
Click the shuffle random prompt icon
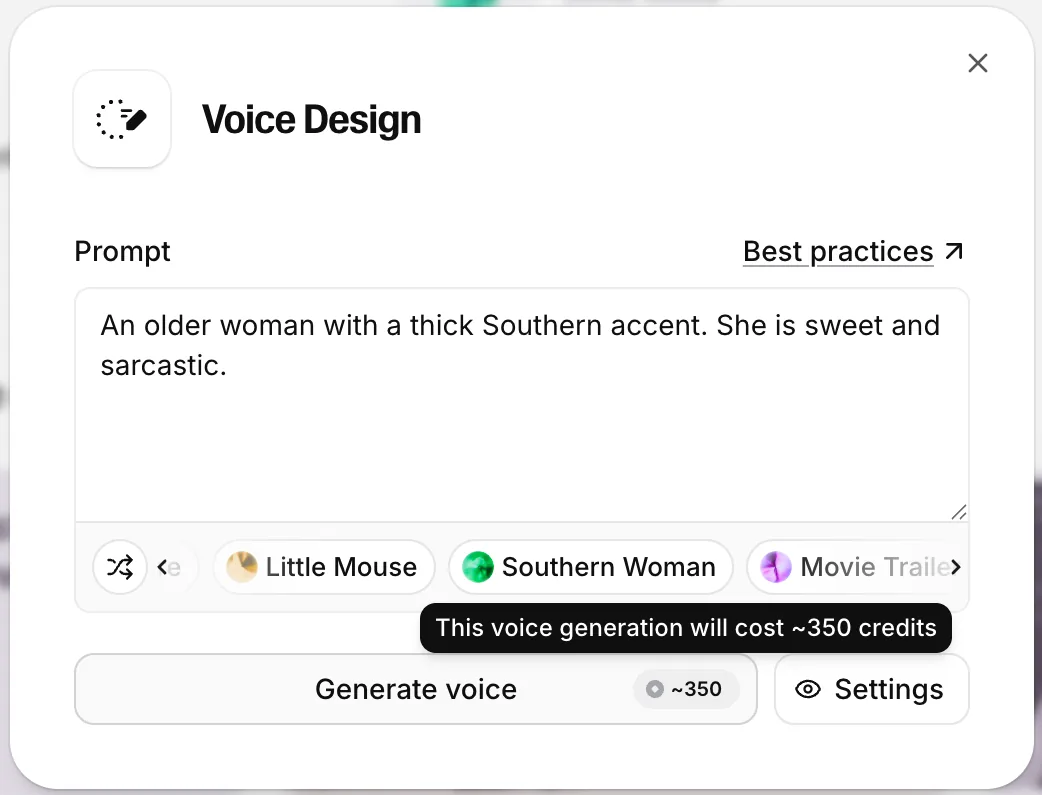(120, 567)
